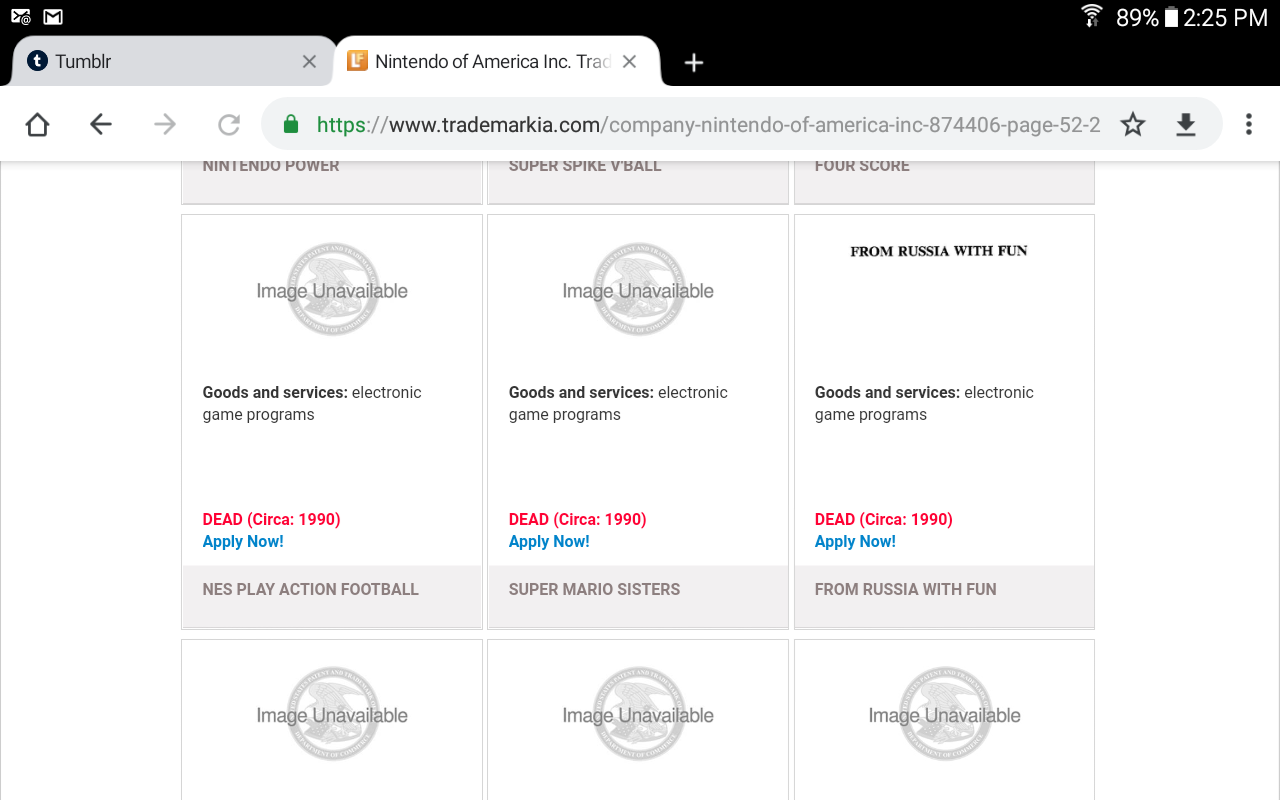Tap the Wi-Fi status icon
Viewport: 1280px width, 800px height.
1092,16
